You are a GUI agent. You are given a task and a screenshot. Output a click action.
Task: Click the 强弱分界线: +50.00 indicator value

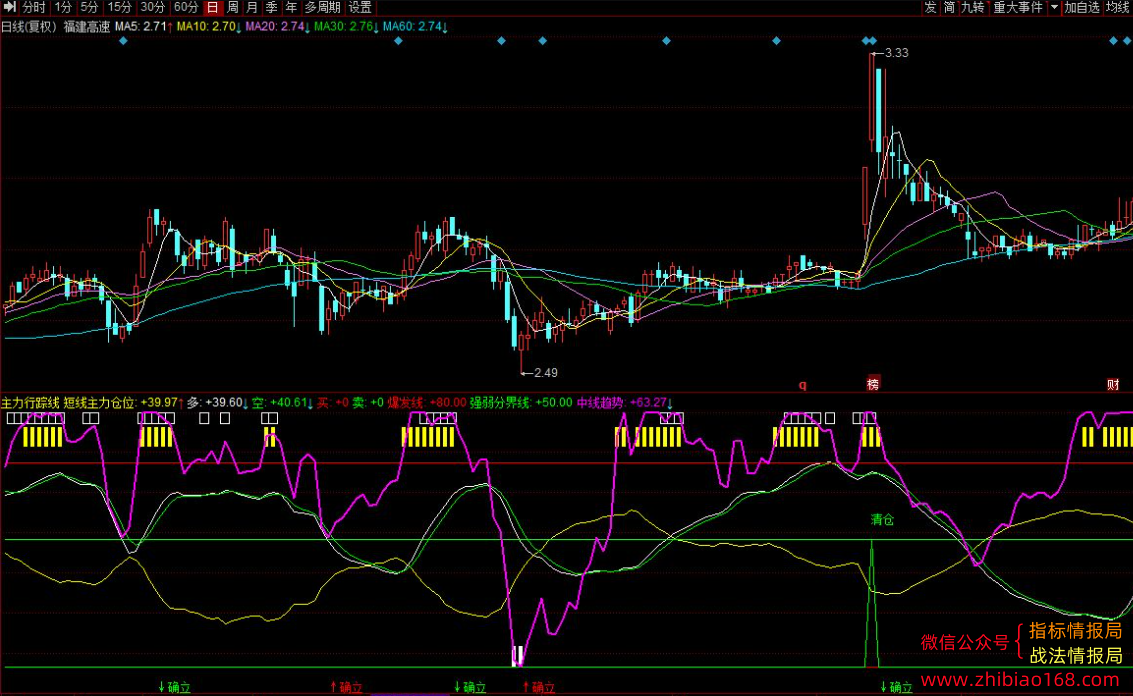[521, 403]
